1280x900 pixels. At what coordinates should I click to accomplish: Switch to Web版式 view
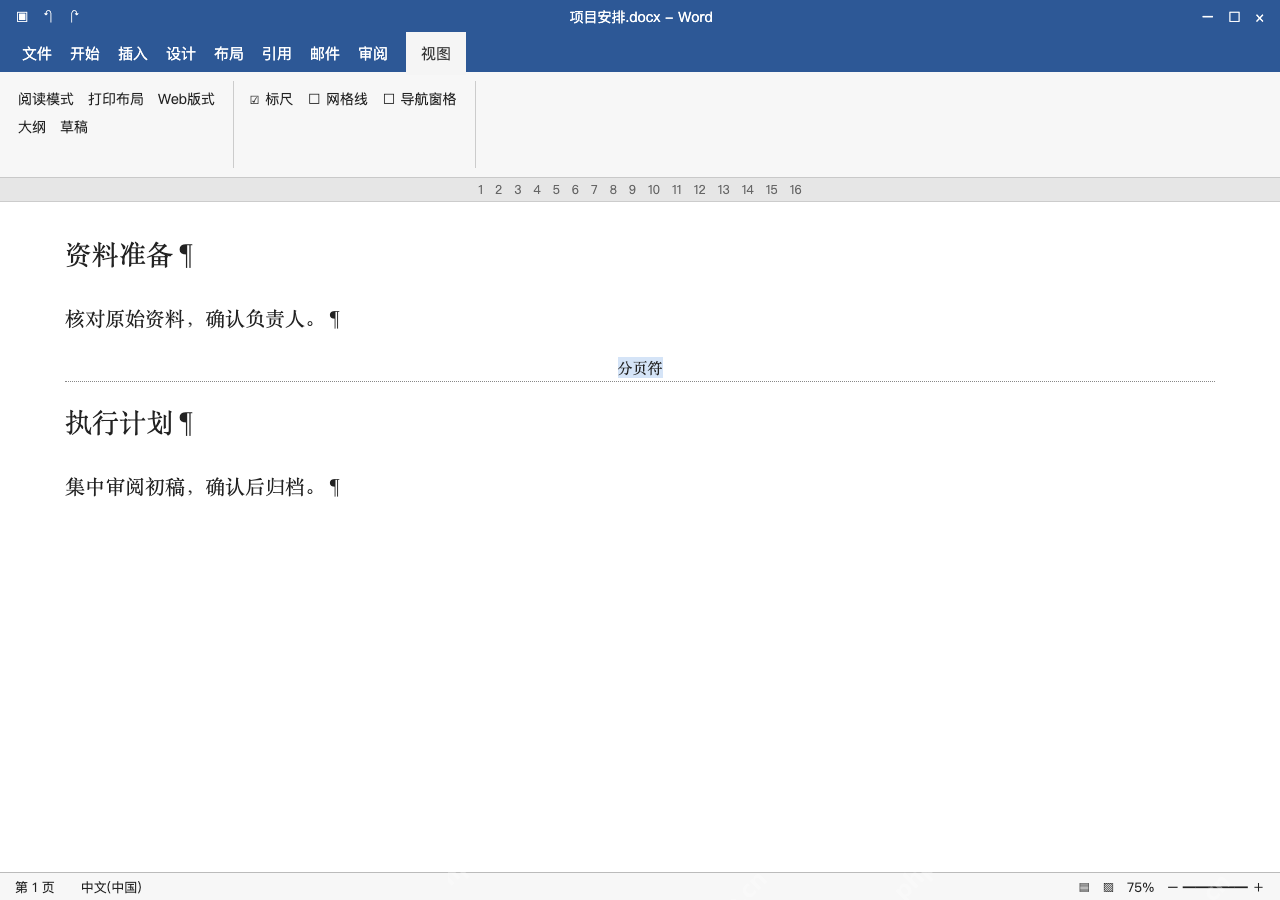point(186,99)
